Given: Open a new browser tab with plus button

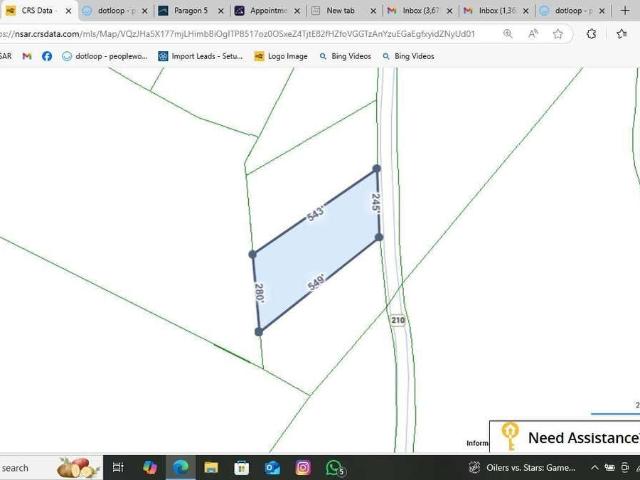Looking at the screenshot, I should click(x=626, y=10).
